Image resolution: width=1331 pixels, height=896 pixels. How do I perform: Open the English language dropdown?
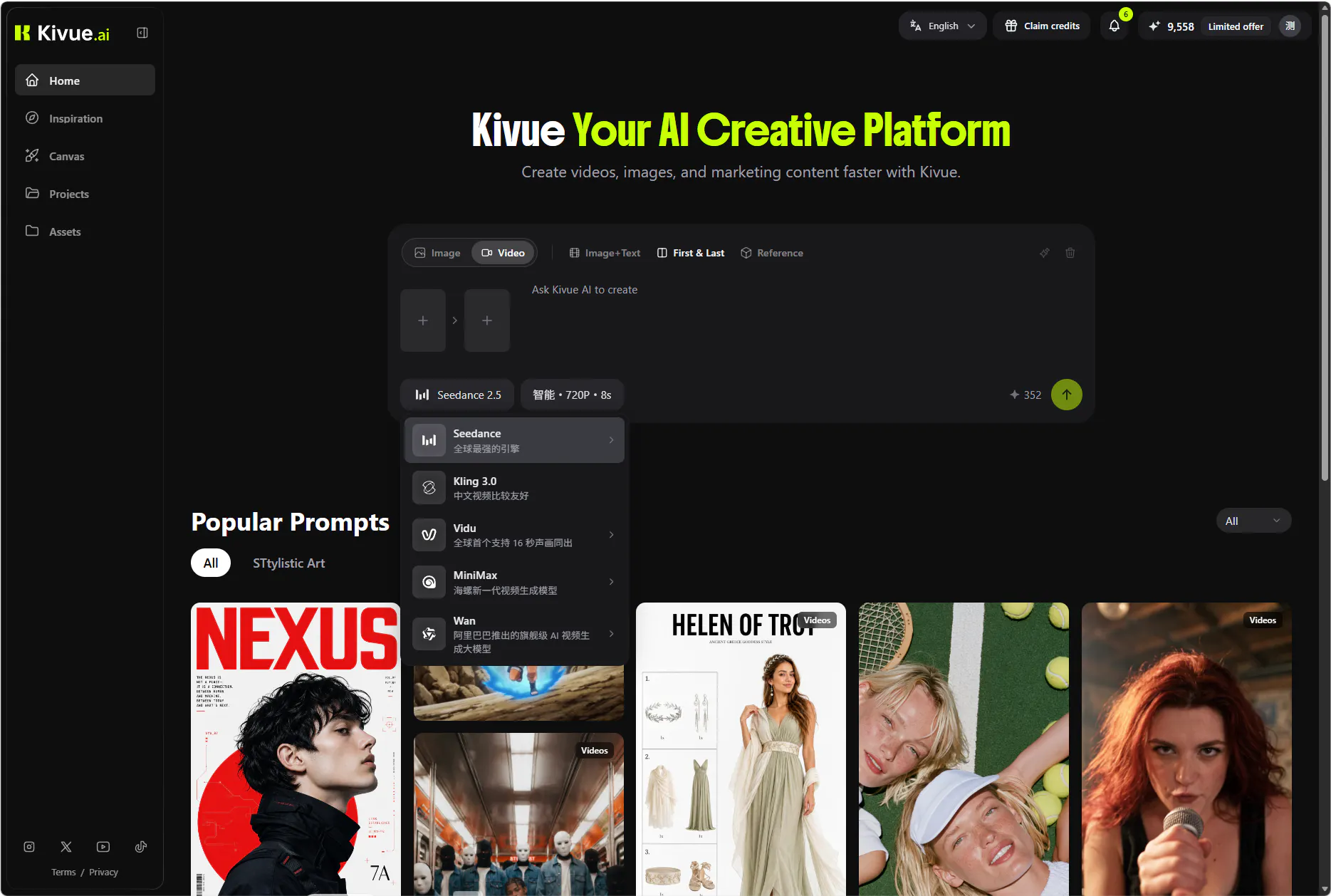942,26
